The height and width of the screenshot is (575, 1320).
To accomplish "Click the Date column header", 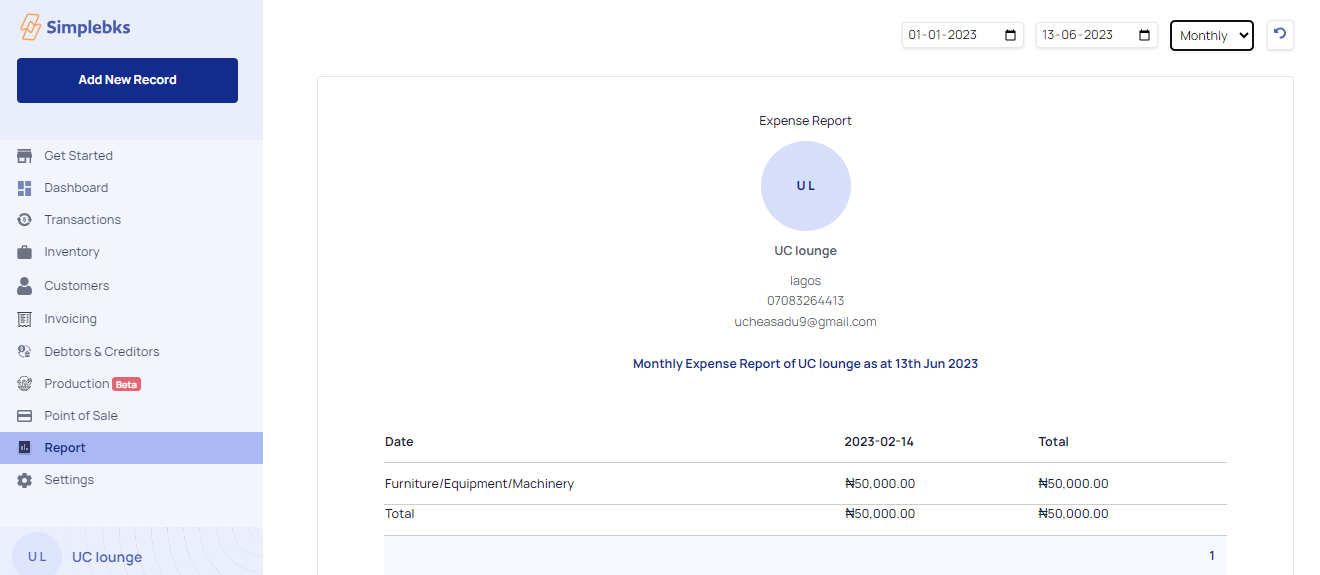I will (399, 442).
